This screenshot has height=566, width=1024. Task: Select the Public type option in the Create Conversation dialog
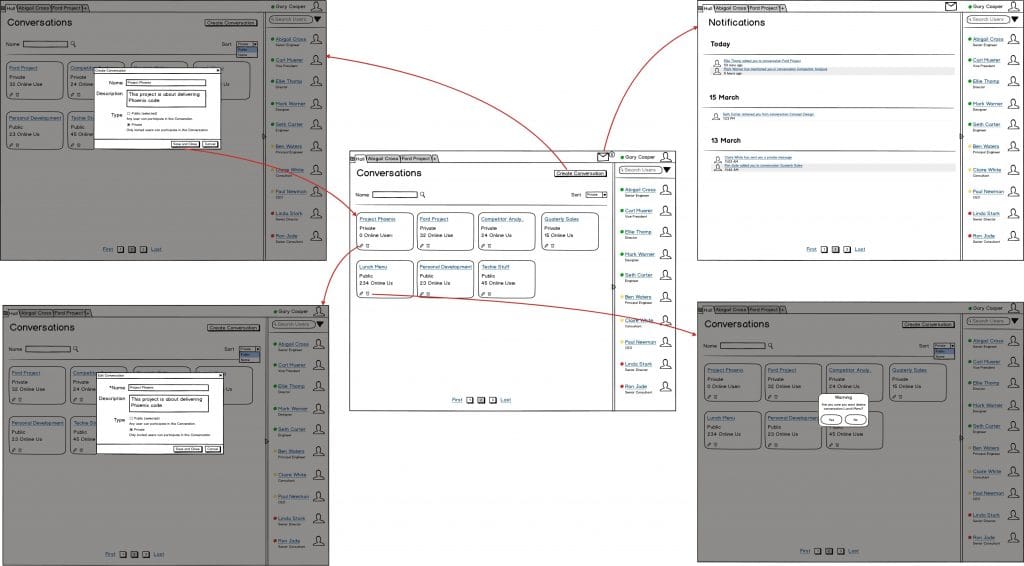coord(129,113)
